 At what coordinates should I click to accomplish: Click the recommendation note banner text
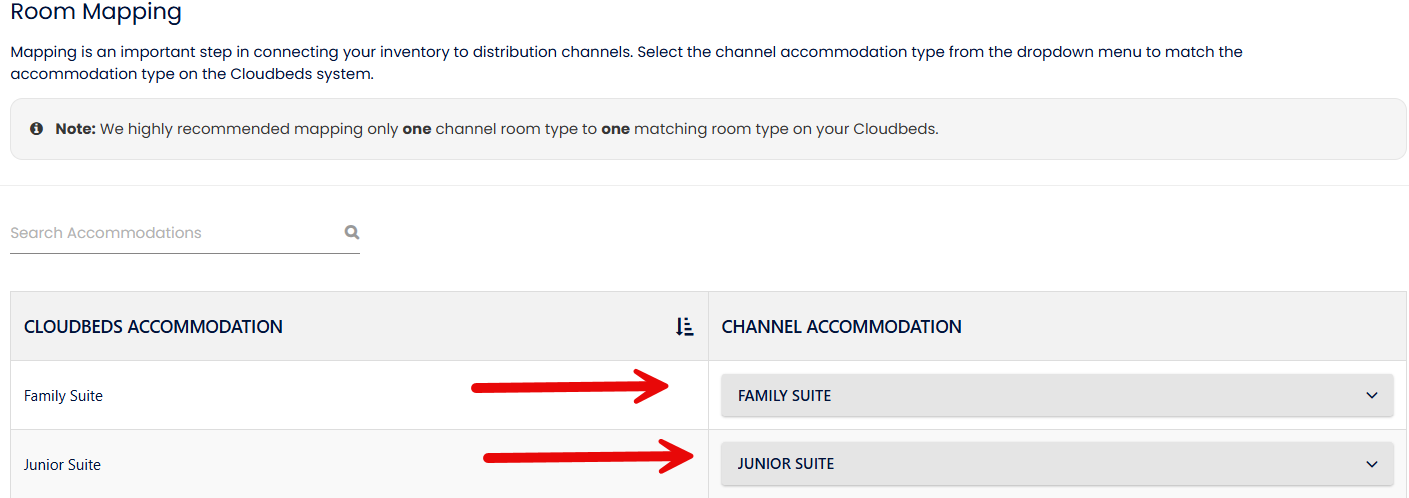click(x=520, y=129)
